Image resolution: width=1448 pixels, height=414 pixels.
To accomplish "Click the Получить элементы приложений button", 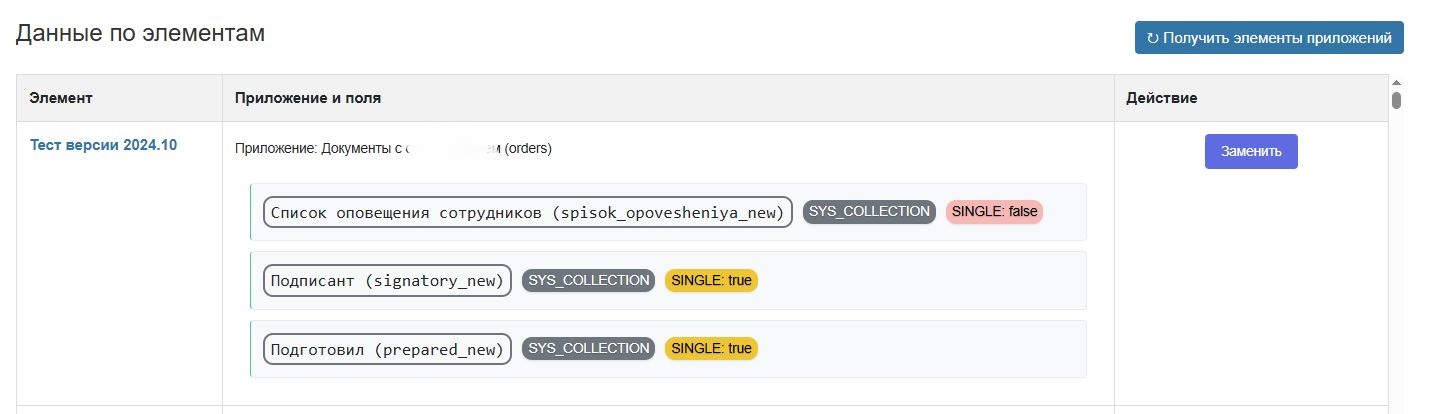I will point(1269,38).
